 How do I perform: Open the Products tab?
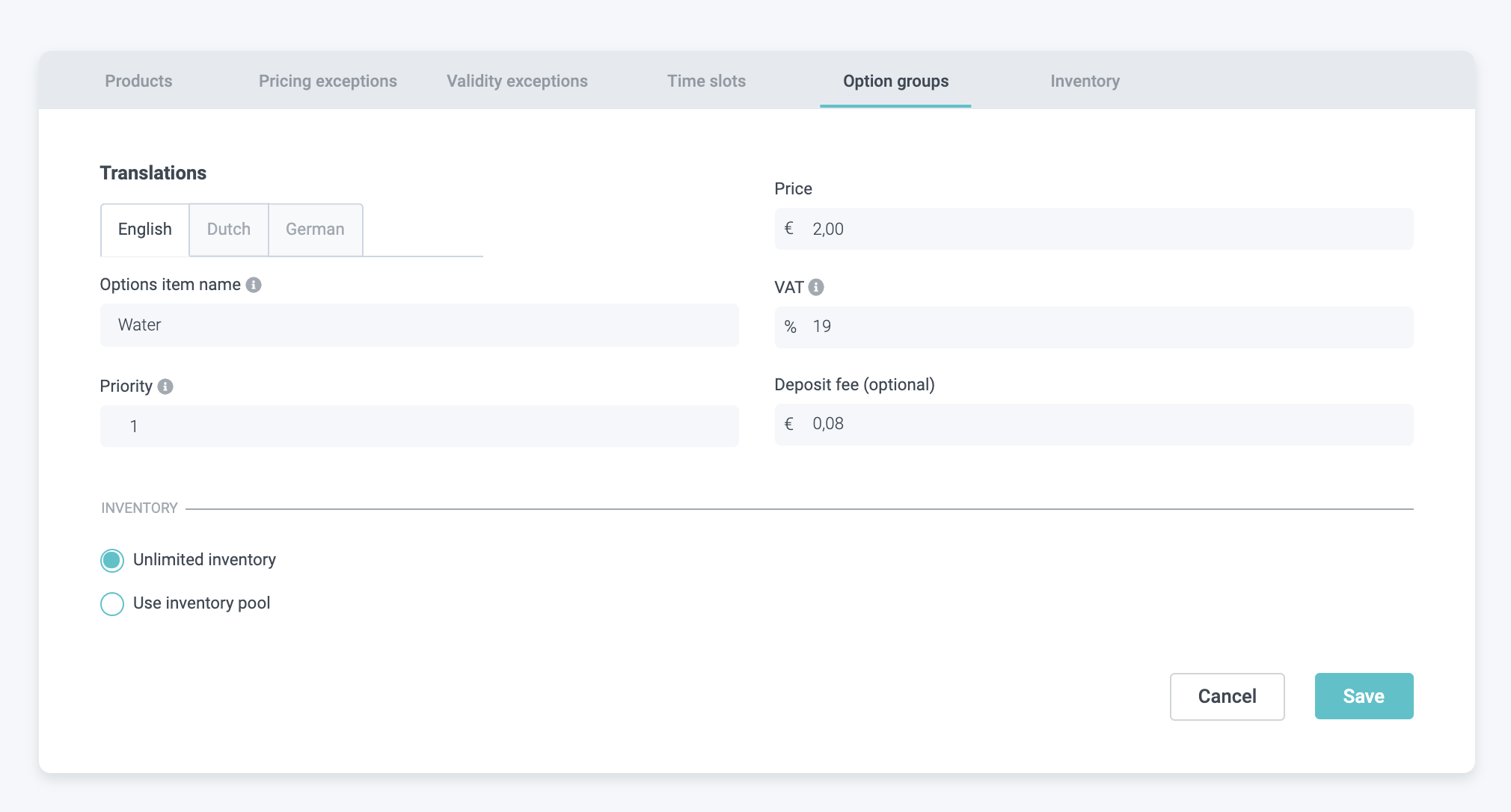click(x=138, y=81)
